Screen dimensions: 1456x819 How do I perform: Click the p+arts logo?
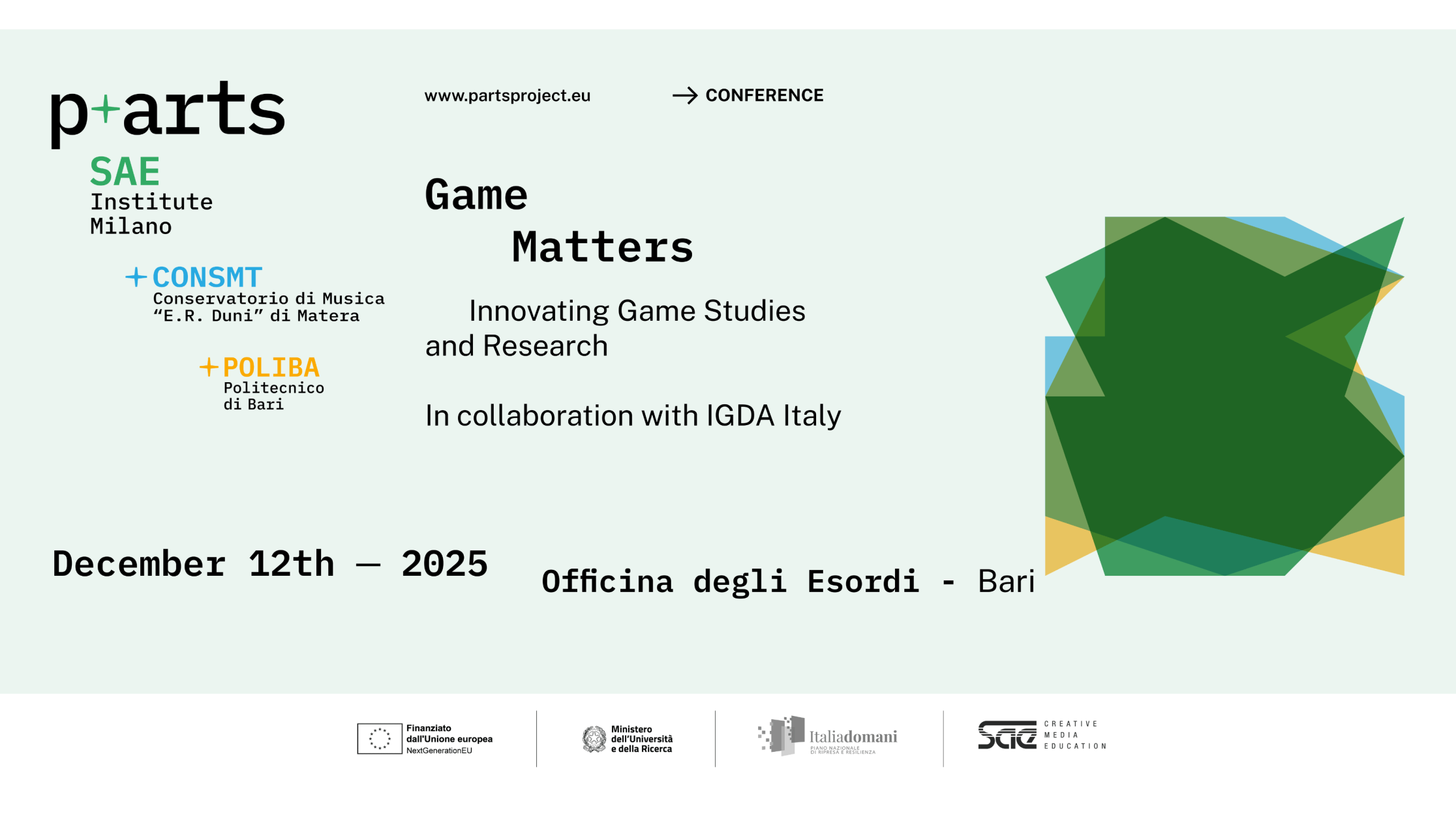168,112
